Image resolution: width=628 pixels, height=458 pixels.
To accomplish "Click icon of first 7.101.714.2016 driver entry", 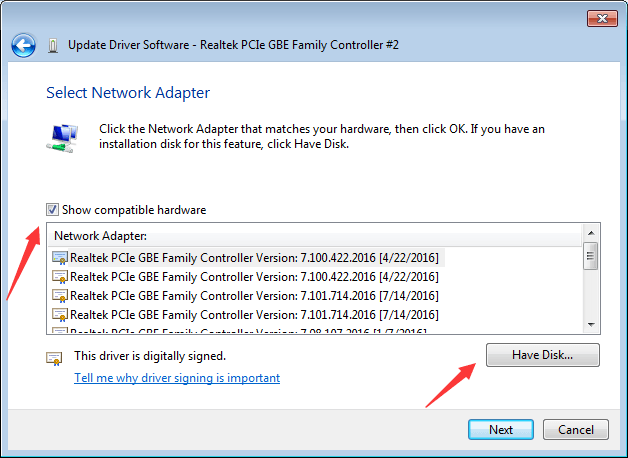I will [x=60, y=296].
